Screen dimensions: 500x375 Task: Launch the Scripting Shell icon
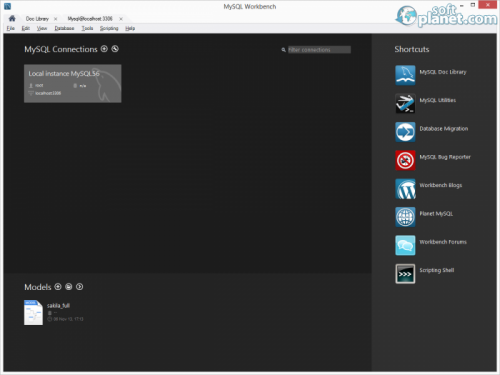coord(405,274)
